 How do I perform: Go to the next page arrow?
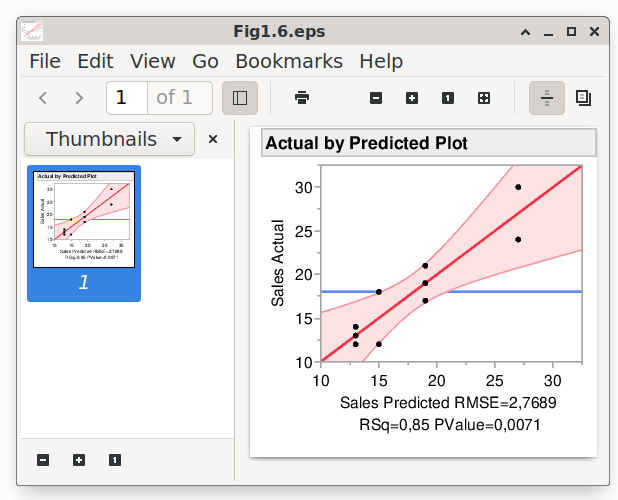79,98
